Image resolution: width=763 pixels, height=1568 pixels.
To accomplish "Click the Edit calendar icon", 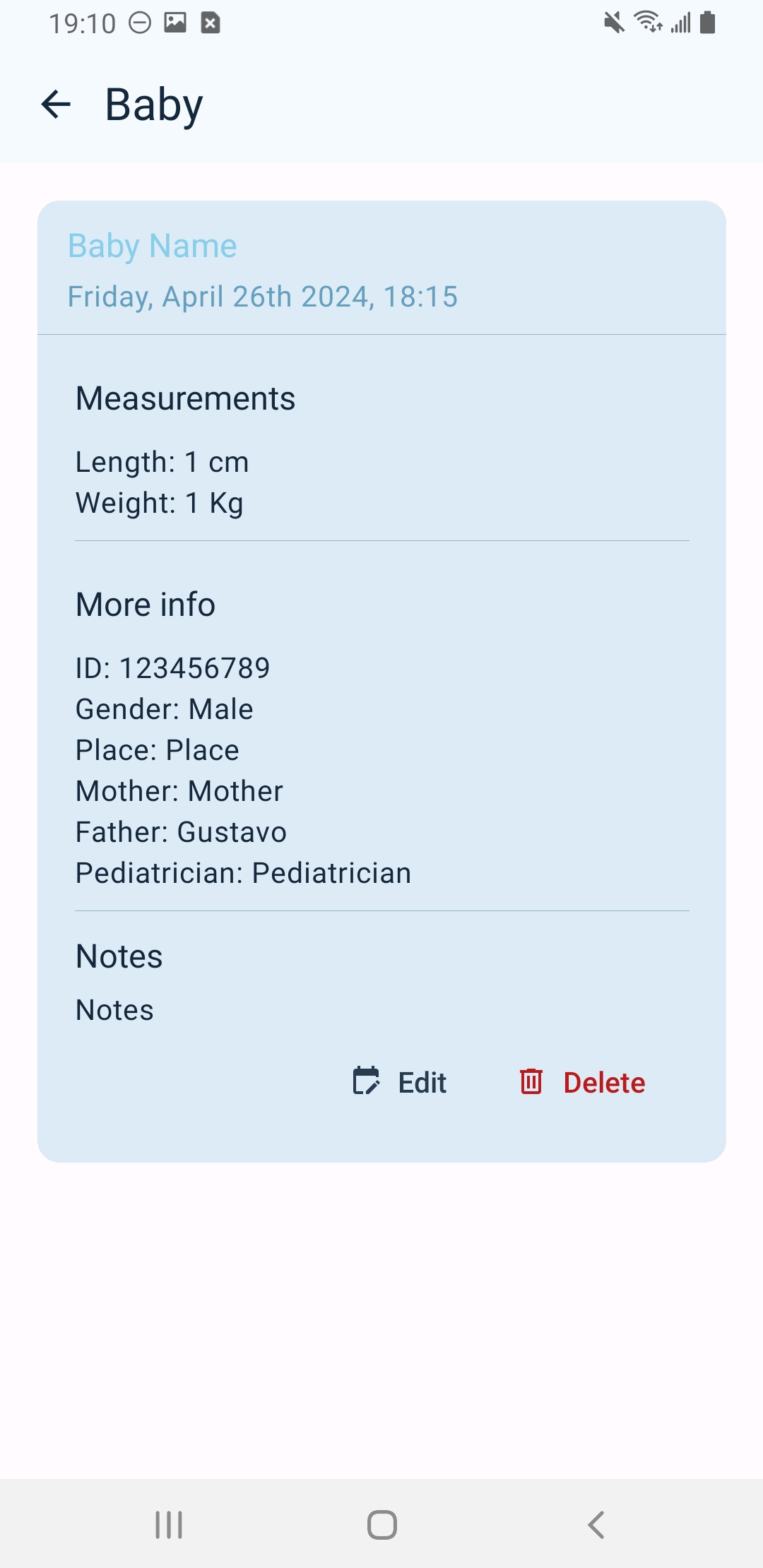I will 366,1081.
